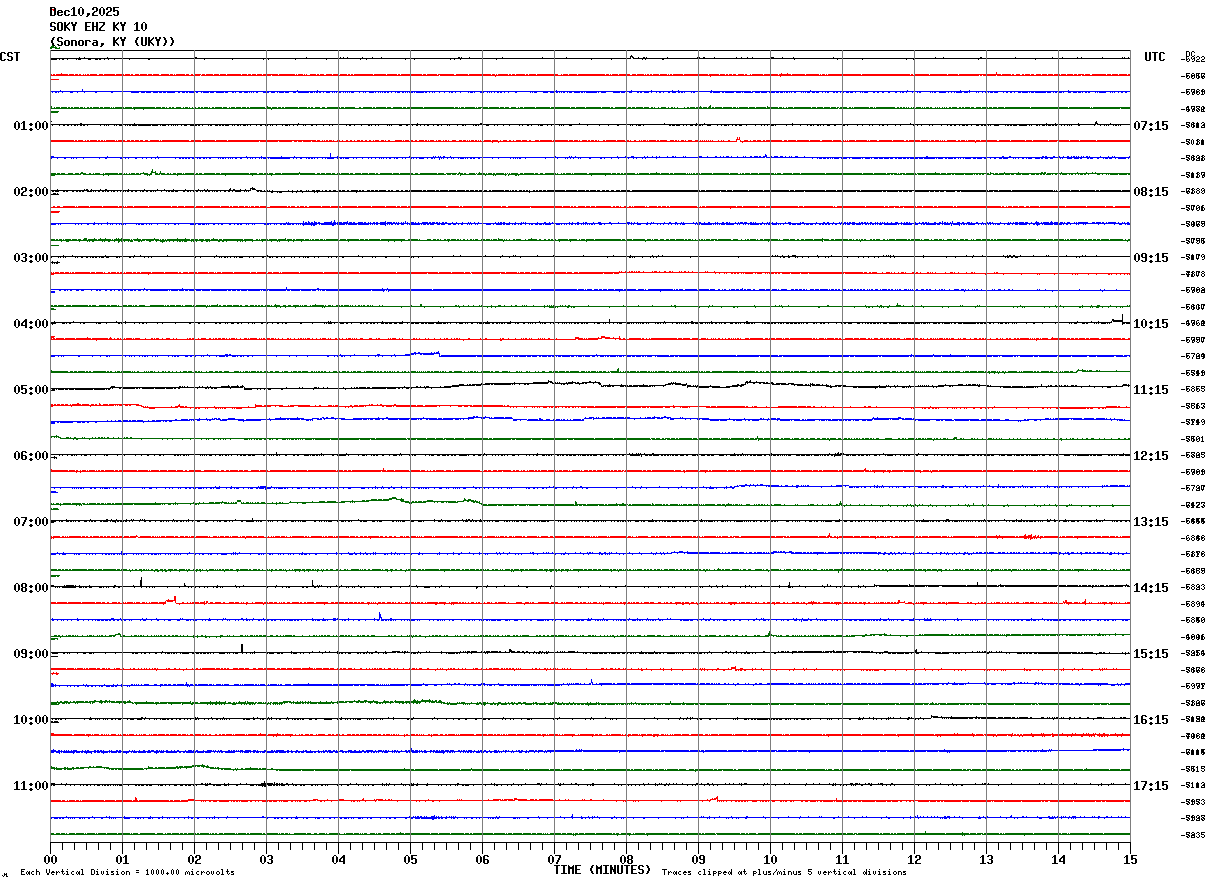This screenshot has height=886, width=1210.
Task: Click minute tick 09 on time axis
Action: (x=698, y=859)
